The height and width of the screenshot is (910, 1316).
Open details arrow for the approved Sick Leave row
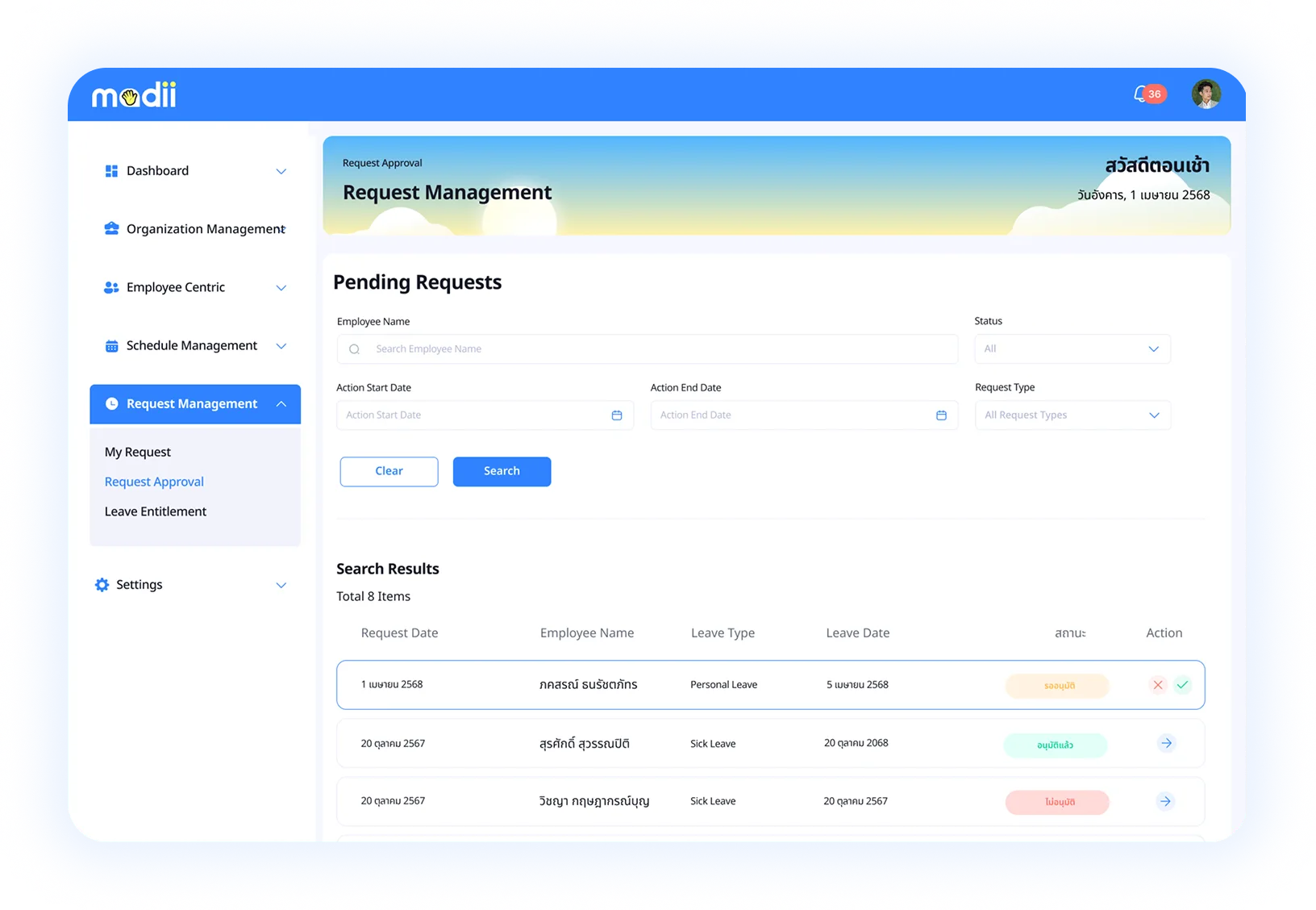1166,743
